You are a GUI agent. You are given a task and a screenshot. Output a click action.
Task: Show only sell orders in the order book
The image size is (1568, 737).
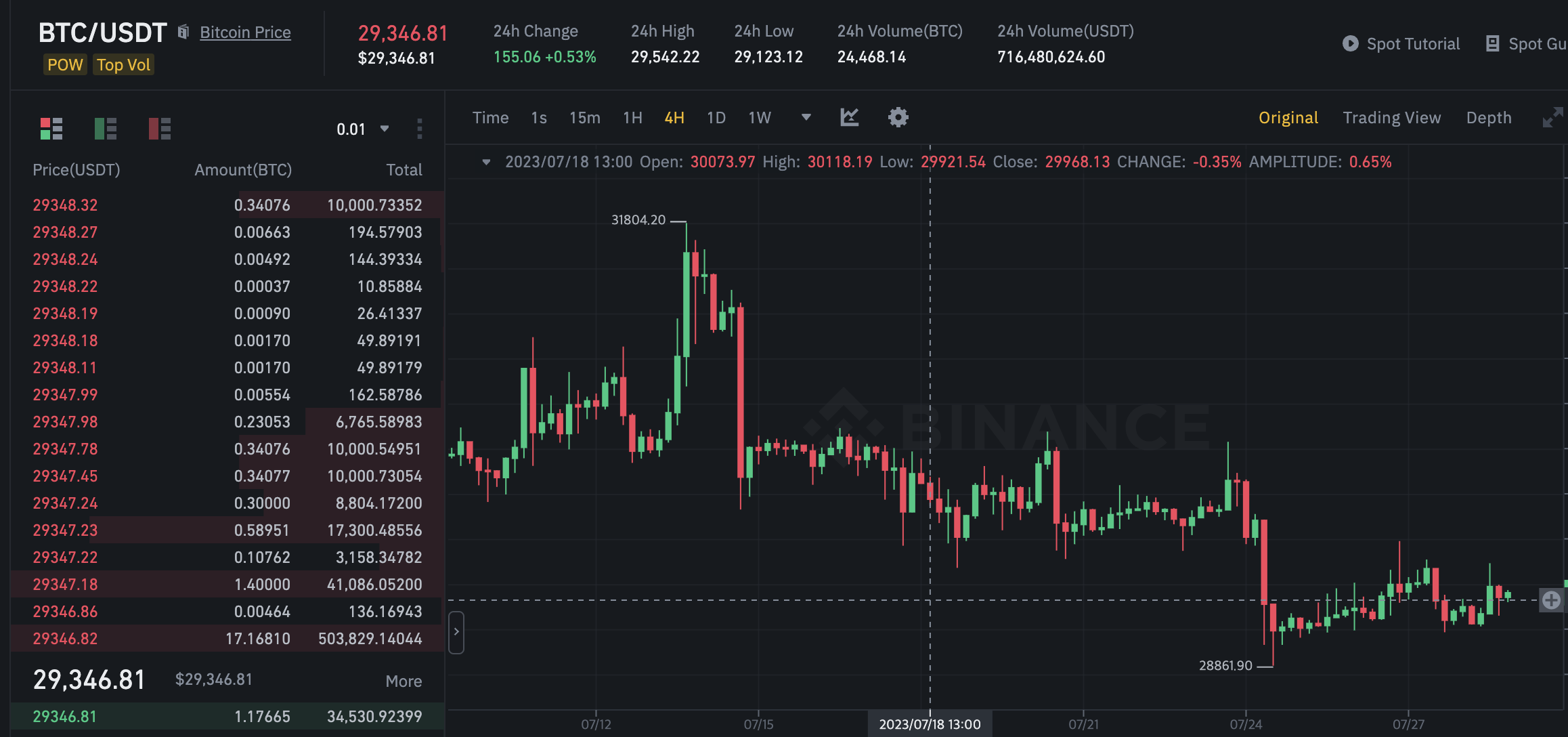tap(160, 128)
